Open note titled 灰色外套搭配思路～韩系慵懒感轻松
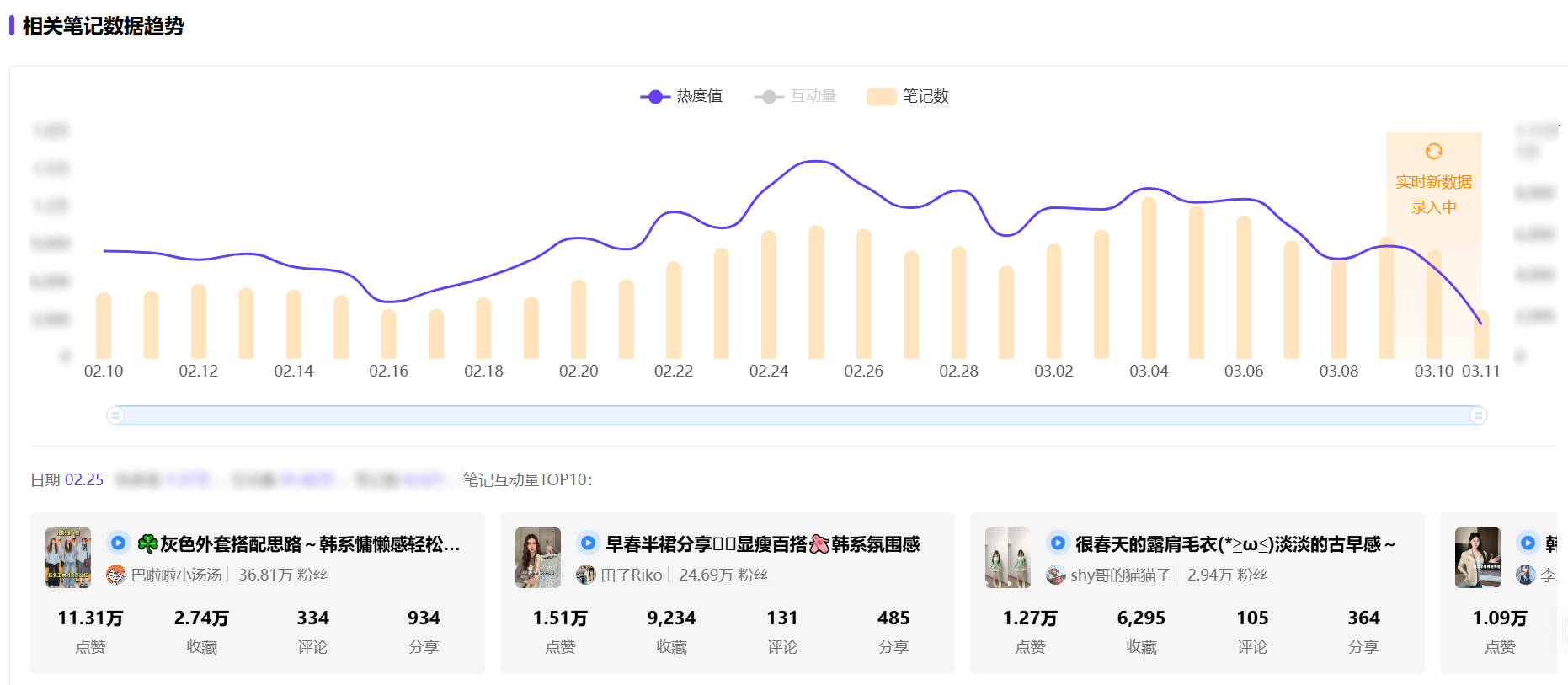This screenshot has height=685, width=1568. coord(310,544)
